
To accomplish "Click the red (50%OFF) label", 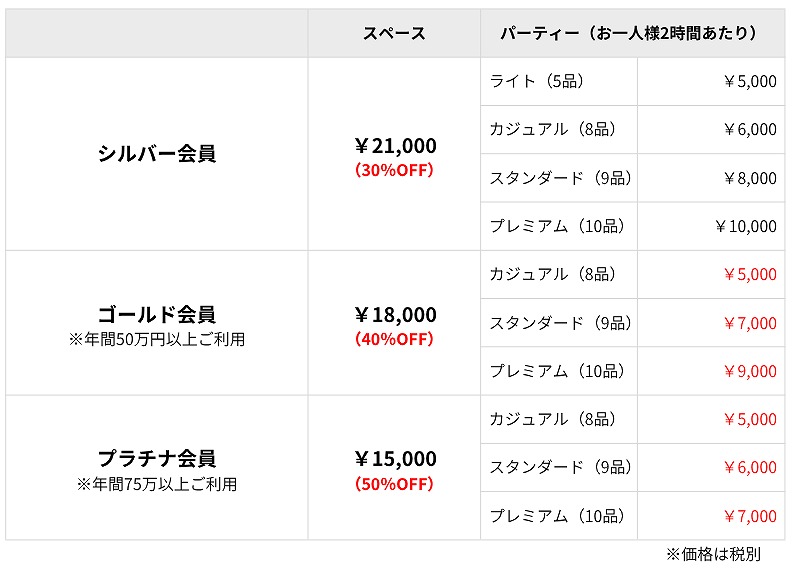I will tap(394, 484).
